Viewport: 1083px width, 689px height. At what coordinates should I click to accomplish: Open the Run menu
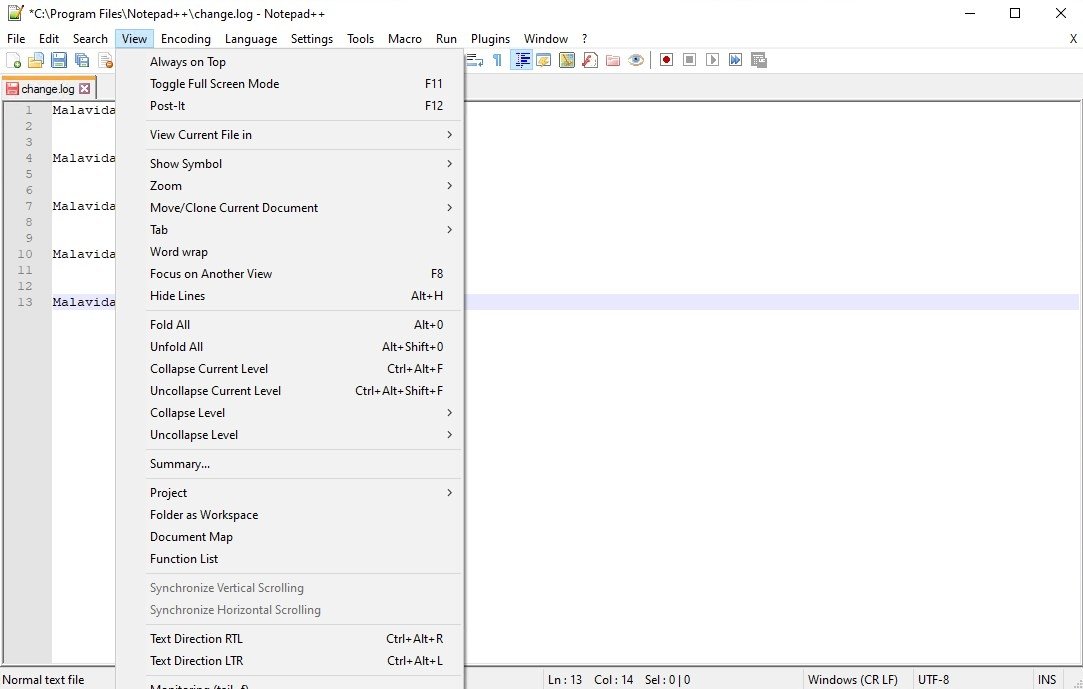[446, 39]
